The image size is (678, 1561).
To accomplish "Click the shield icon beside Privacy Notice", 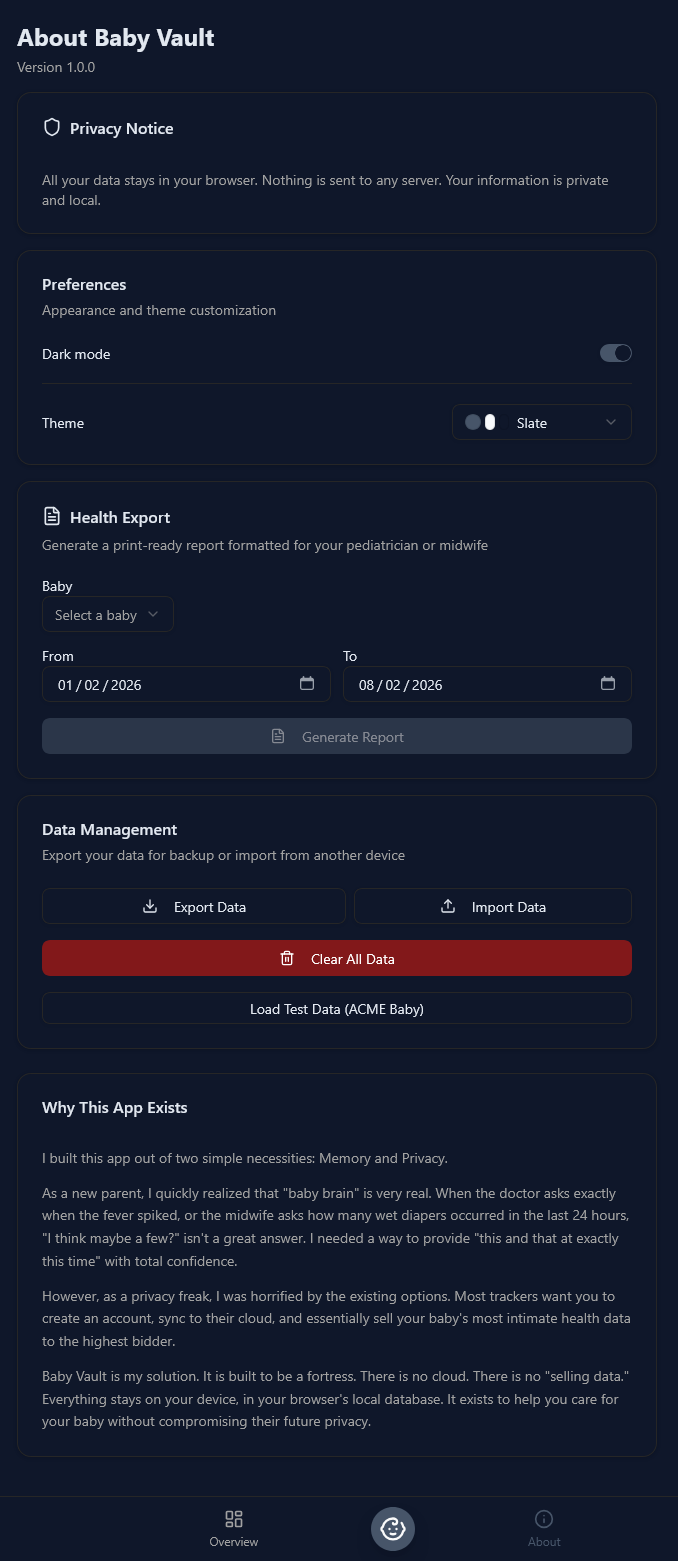I will [x=51, y=127].
